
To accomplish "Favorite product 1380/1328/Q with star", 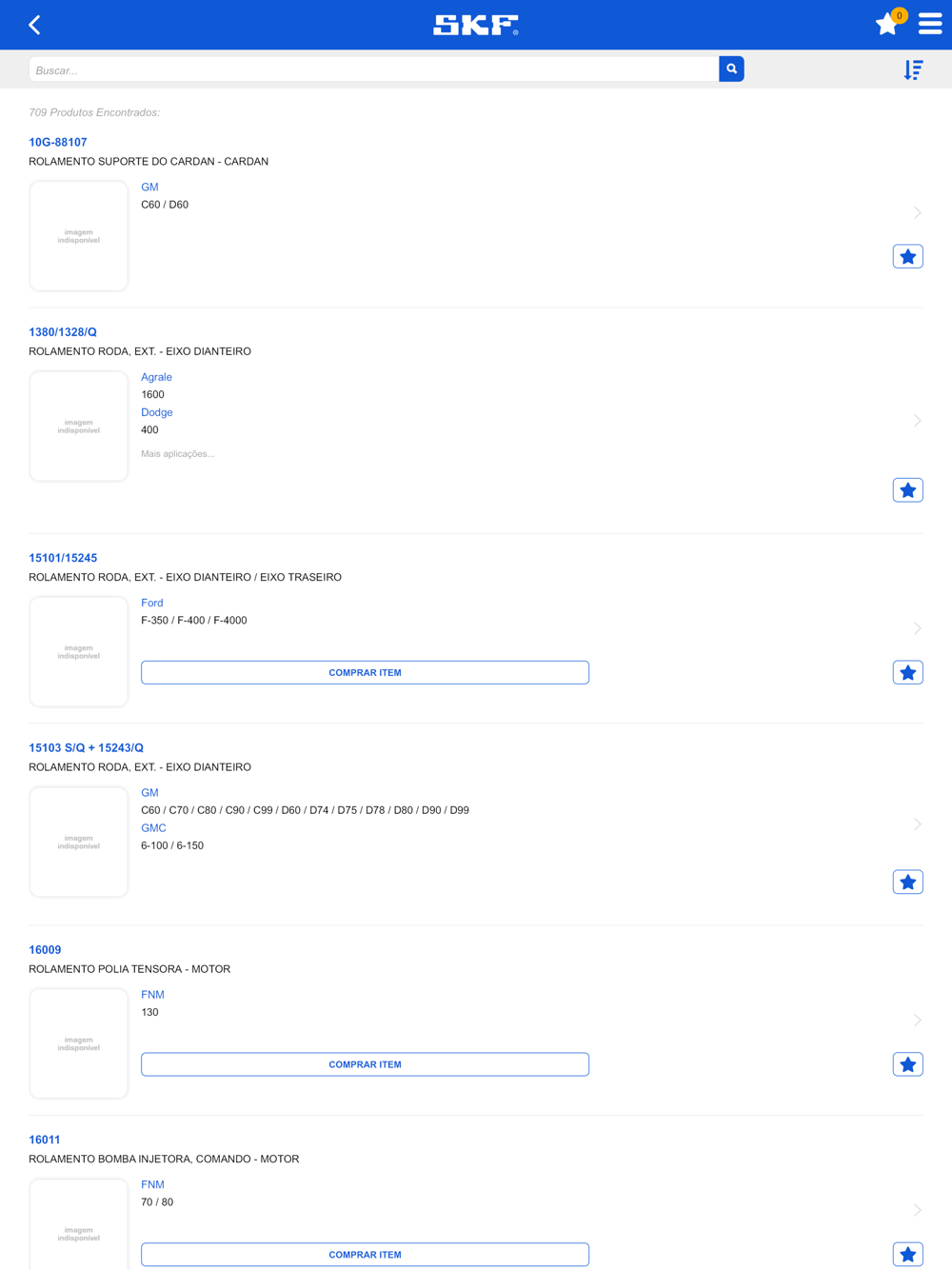I will tap(908, 490).
